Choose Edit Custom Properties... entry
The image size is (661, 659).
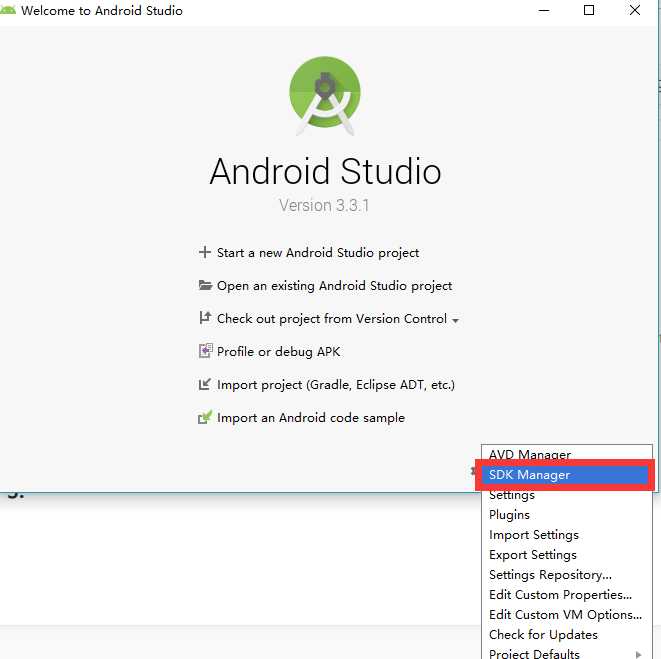[567, 594]
